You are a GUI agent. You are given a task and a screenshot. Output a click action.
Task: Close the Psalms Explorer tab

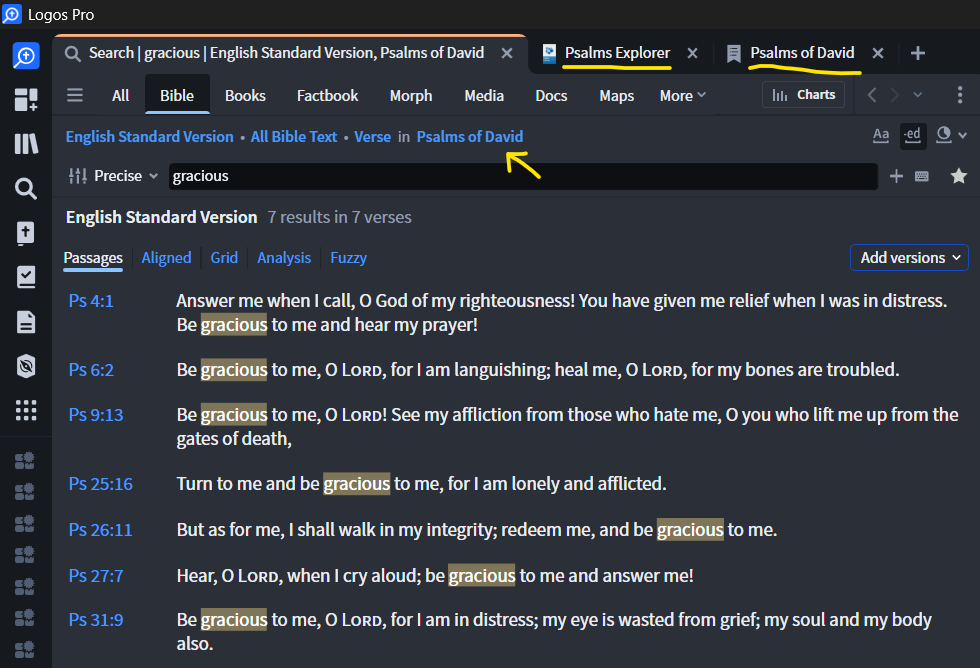tap(692, 53)
